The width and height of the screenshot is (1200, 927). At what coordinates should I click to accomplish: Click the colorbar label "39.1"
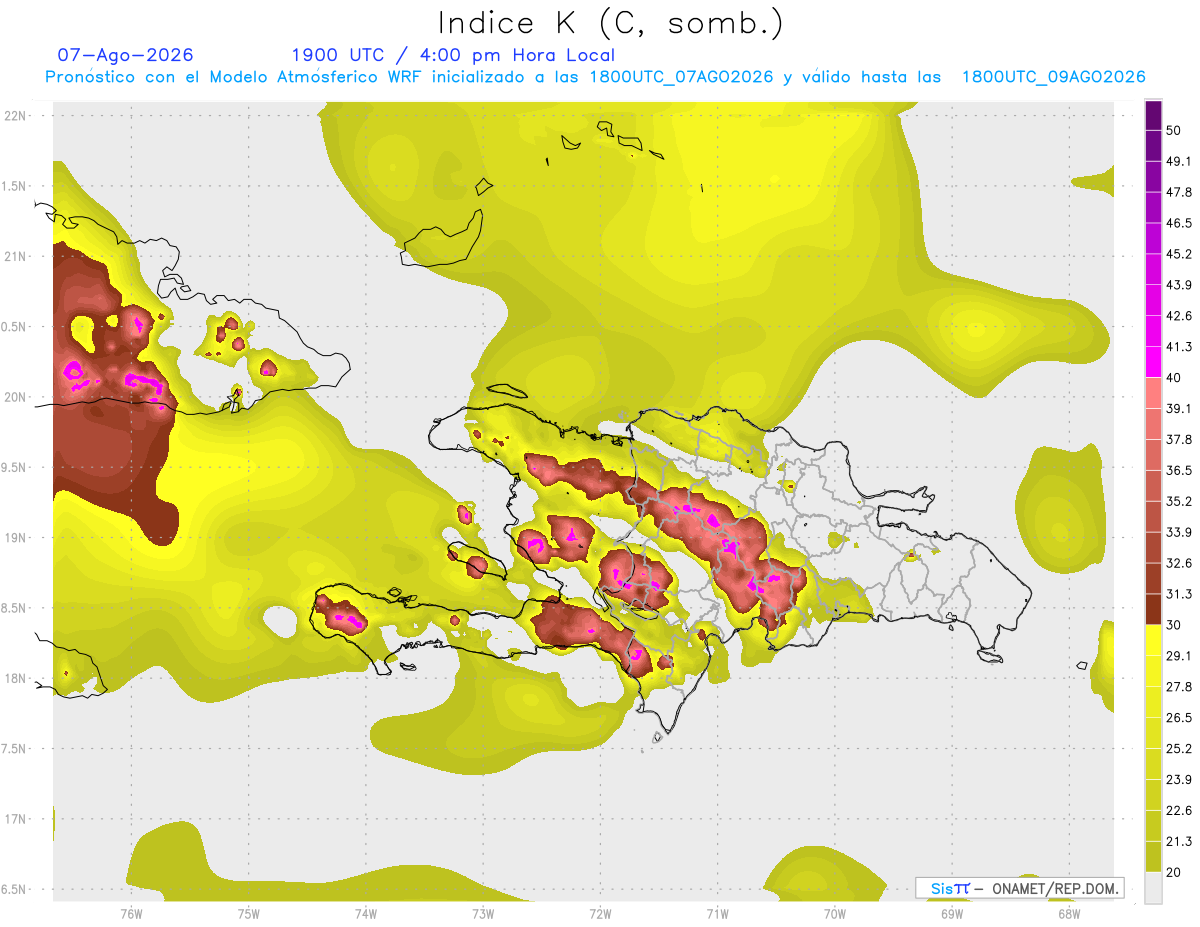point(1179,408)
